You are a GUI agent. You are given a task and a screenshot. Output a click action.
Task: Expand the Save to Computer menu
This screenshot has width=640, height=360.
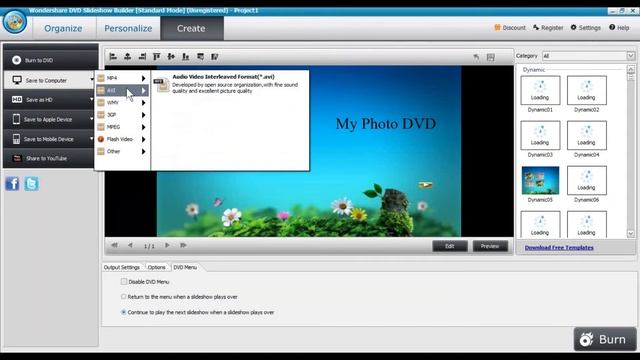(x=49, y=80)
